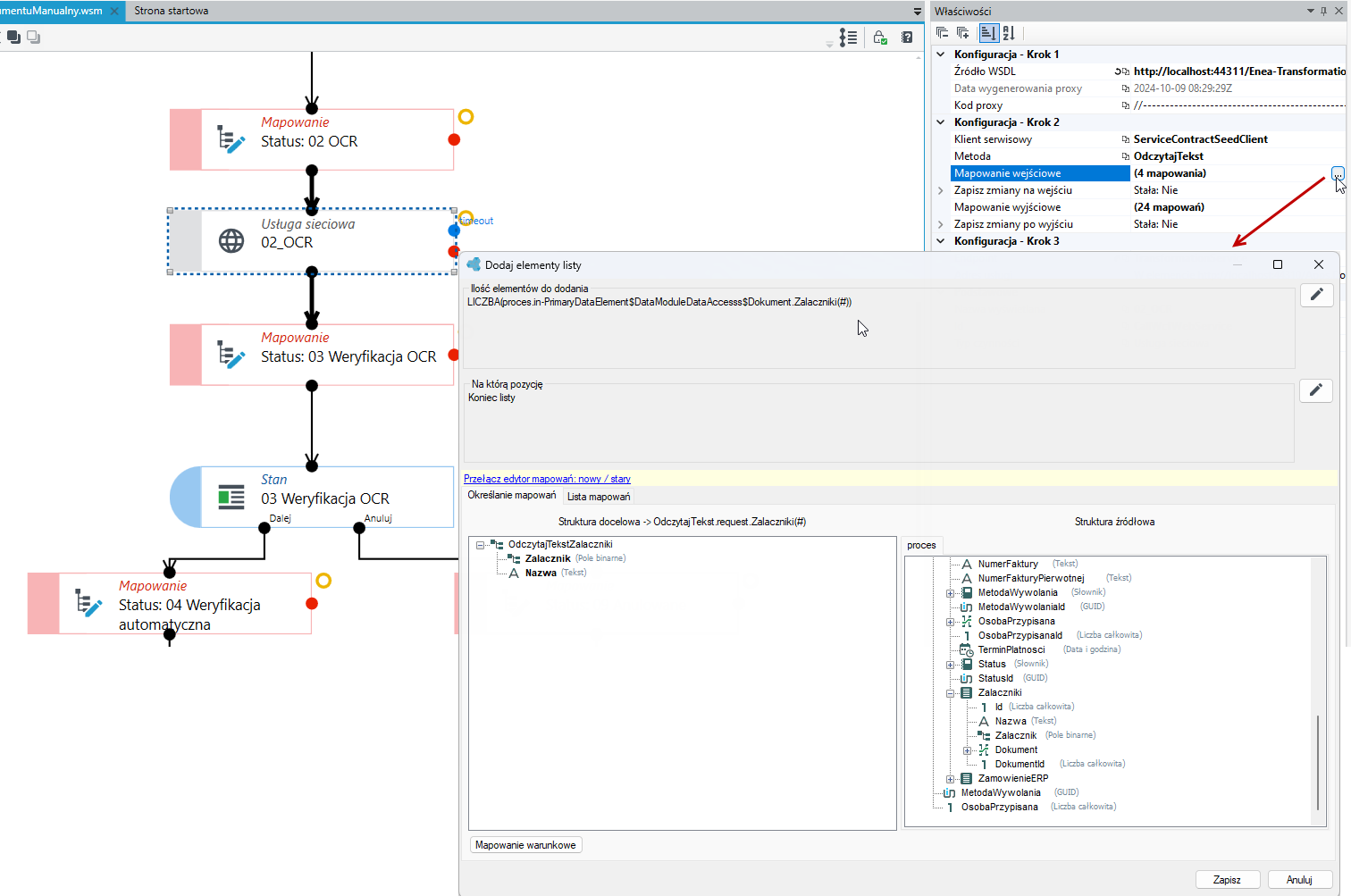1351x896 pixels.
Task: Switch properties to categorized view
Action: click(987, 33)
